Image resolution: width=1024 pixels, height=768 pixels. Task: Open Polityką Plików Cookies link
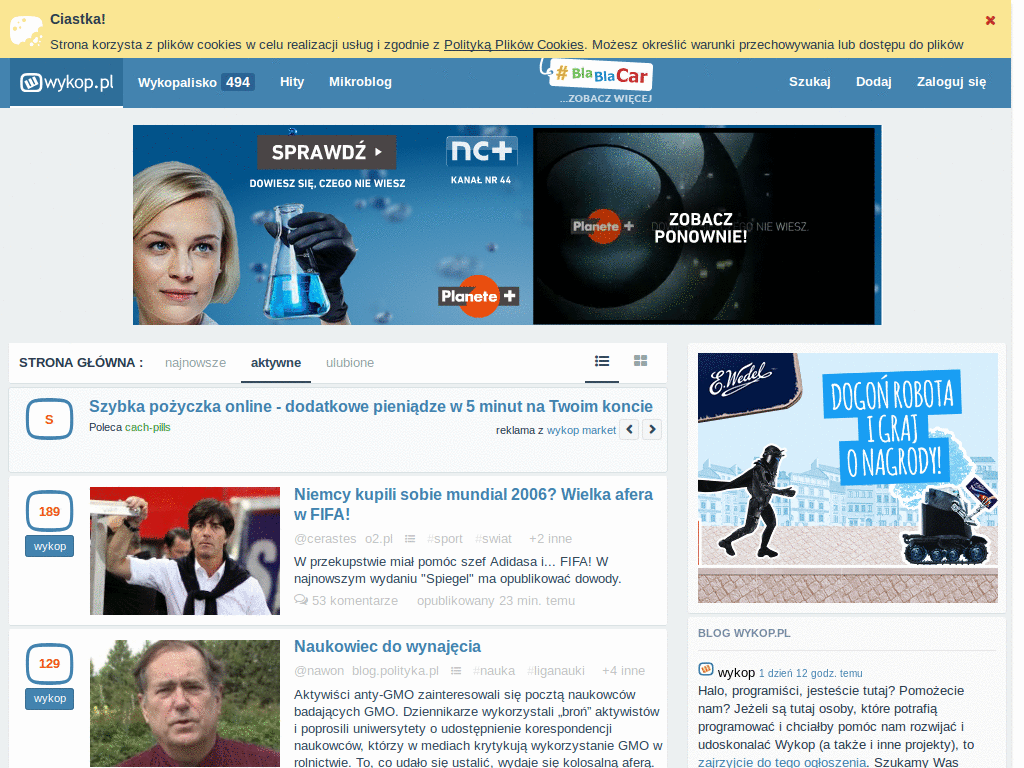514,44
